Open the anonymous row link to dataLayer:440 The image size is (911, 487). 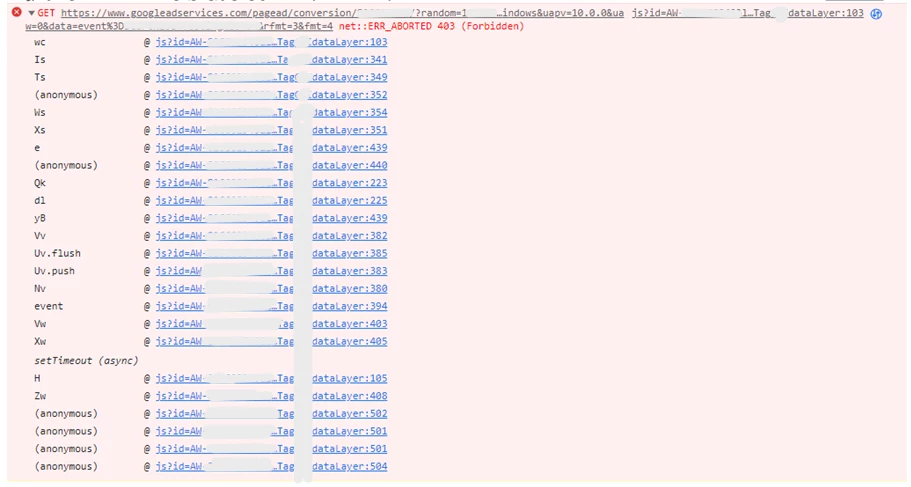click(271, 165)
